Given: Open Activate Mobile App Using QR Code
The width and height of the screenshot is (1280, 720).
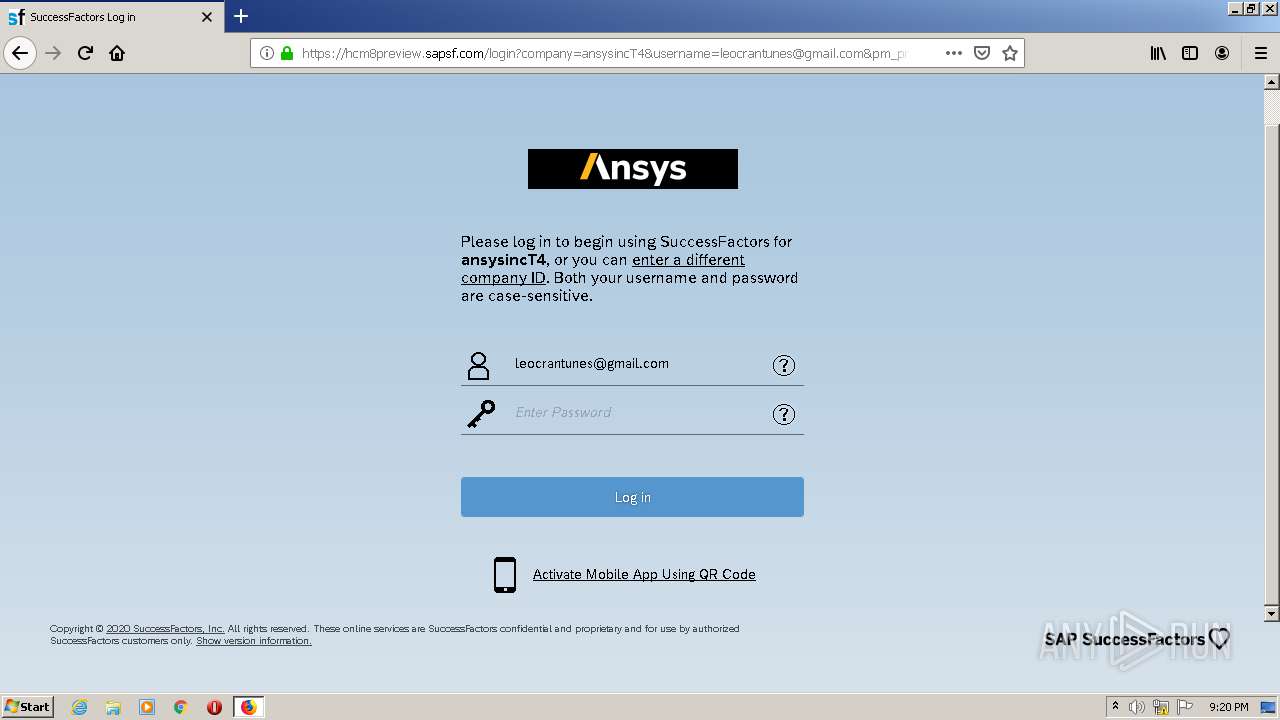Looking at the screenshot, I should (x=644, y=574).
